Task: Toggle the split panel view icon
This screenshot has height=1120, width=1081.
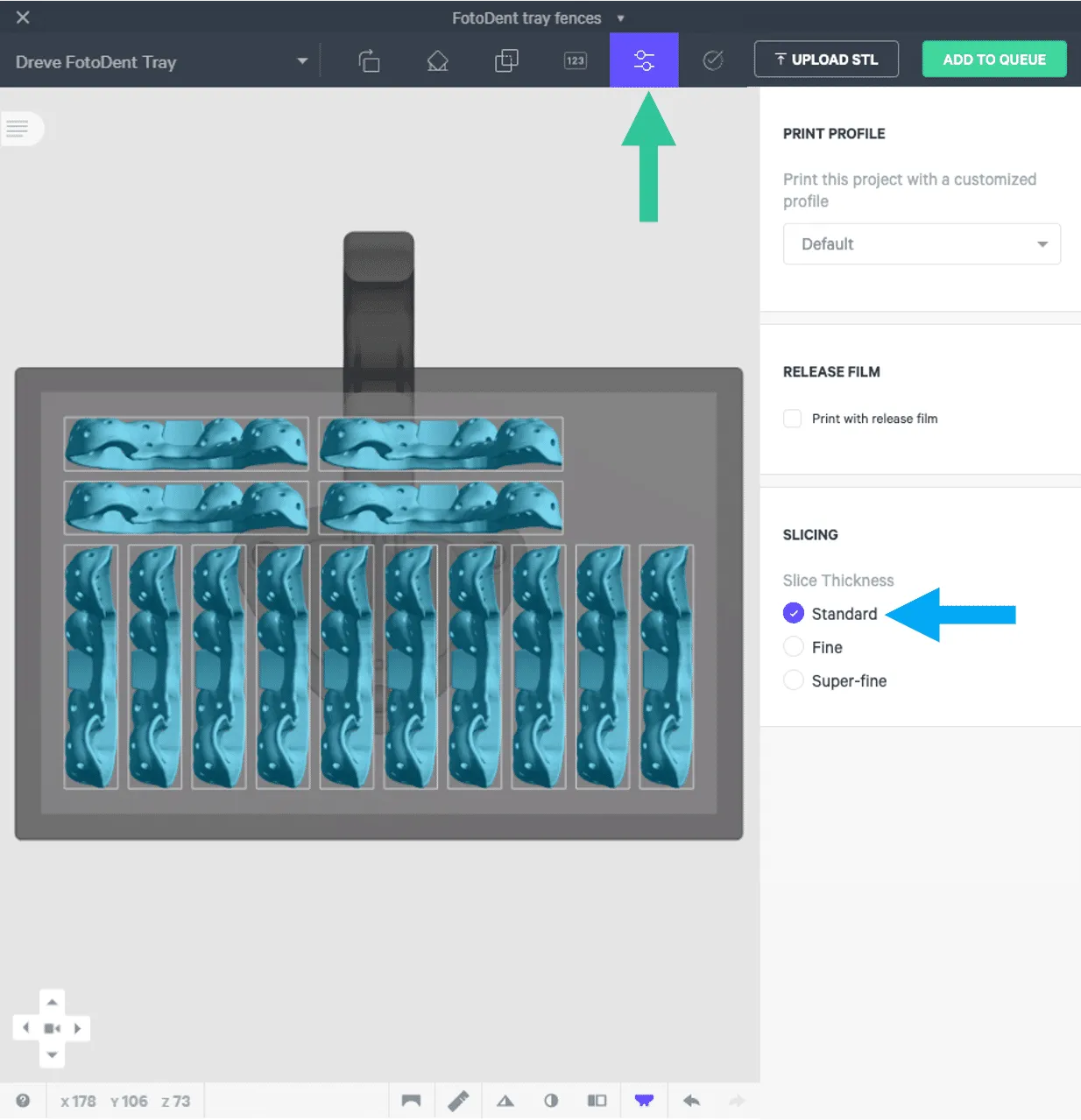Action: tap(597, 1101)
